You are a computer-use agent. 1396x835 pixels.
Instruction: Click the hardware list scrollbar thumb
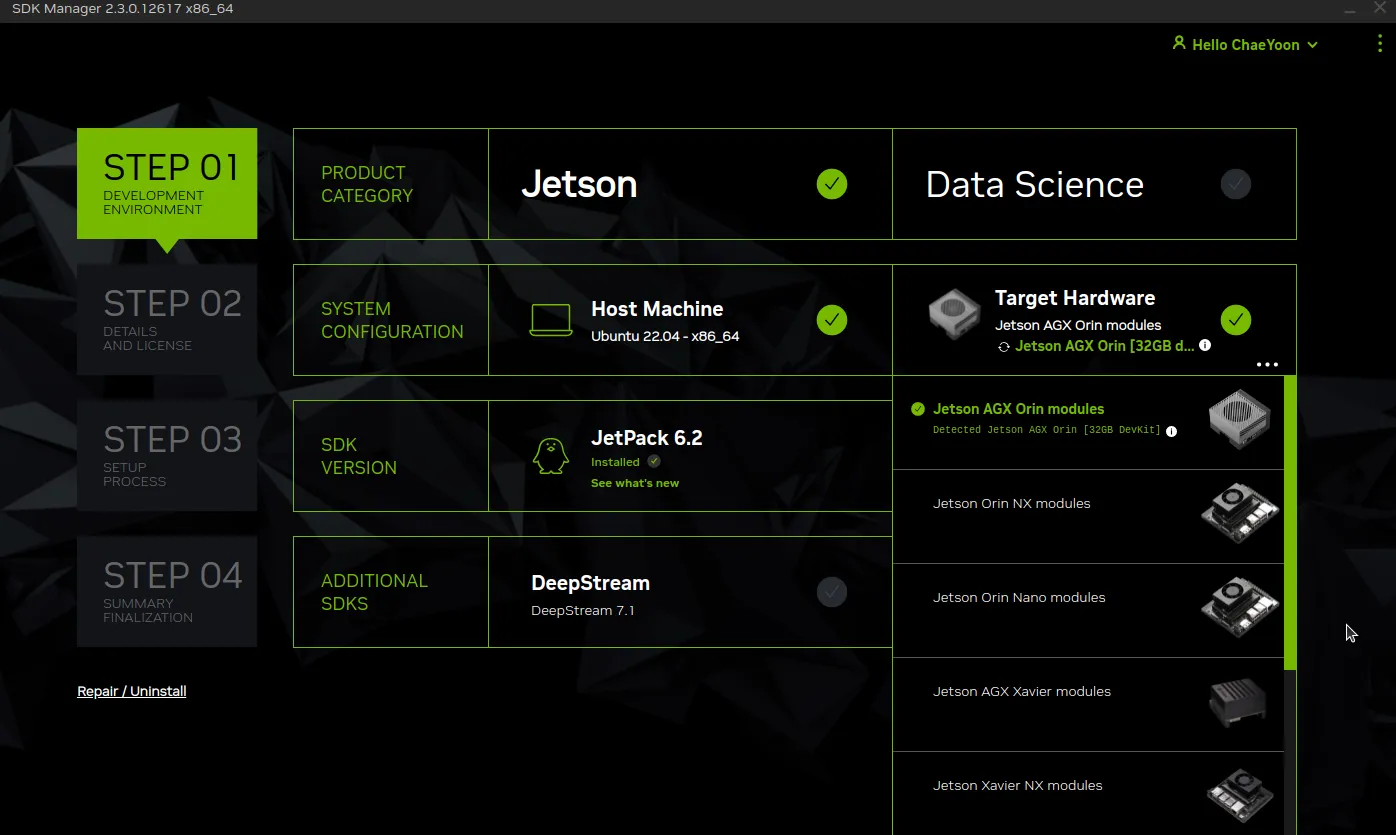click(x=1290, y=522)
